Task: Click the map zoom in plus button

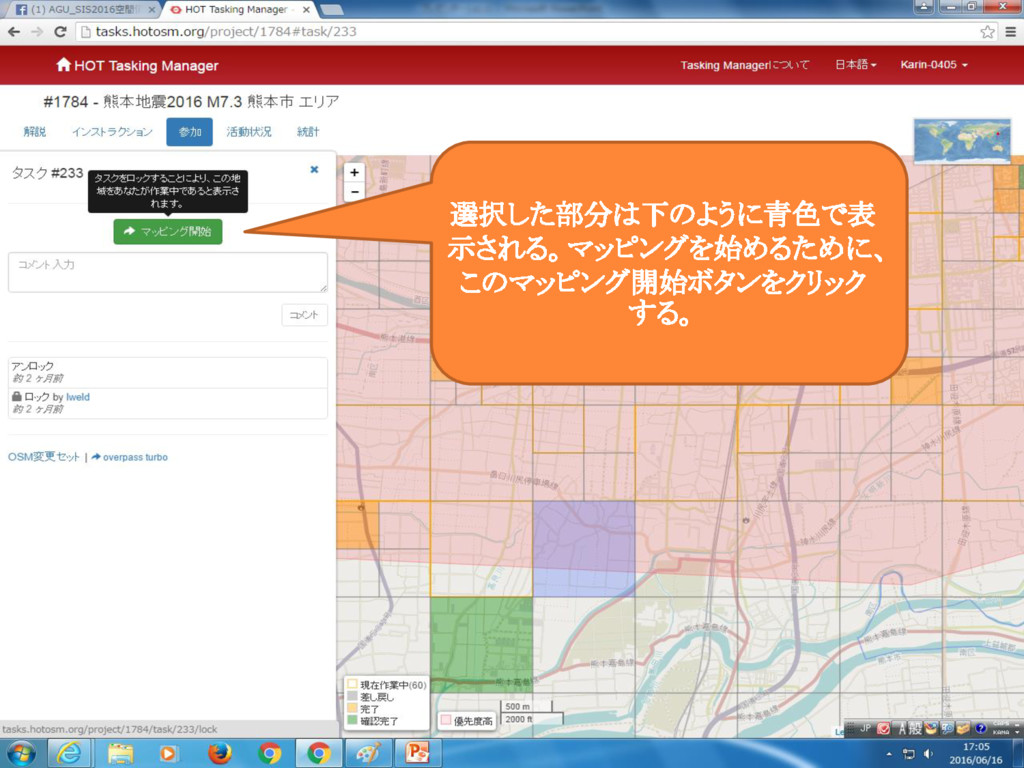Action: pos(354,172)
